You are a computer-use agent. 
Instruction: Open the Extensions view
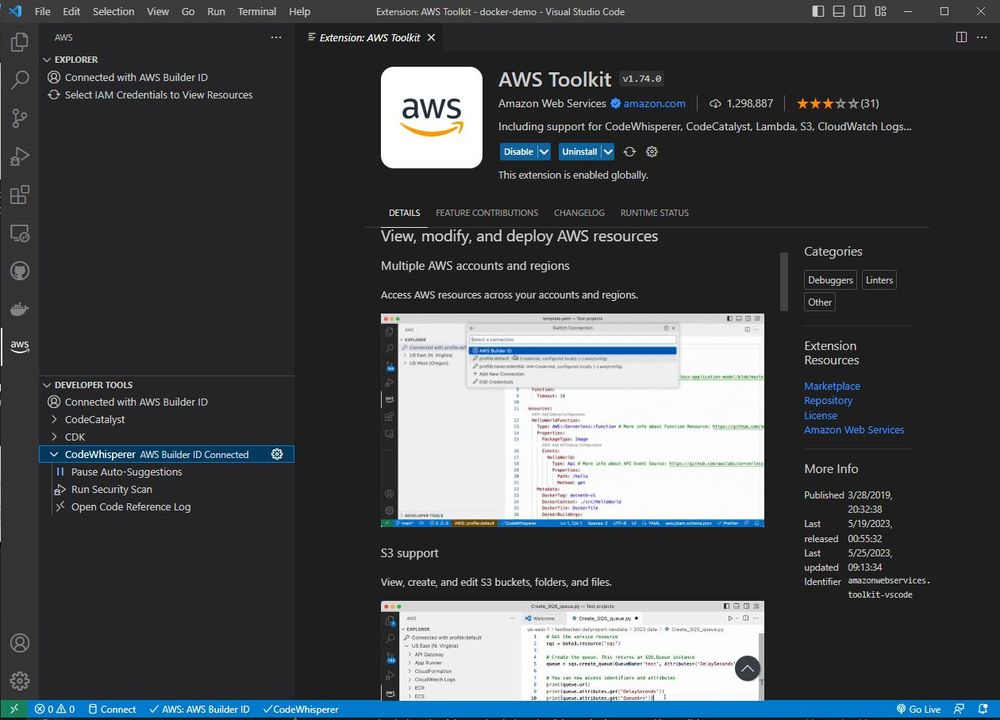click(19, 194)
